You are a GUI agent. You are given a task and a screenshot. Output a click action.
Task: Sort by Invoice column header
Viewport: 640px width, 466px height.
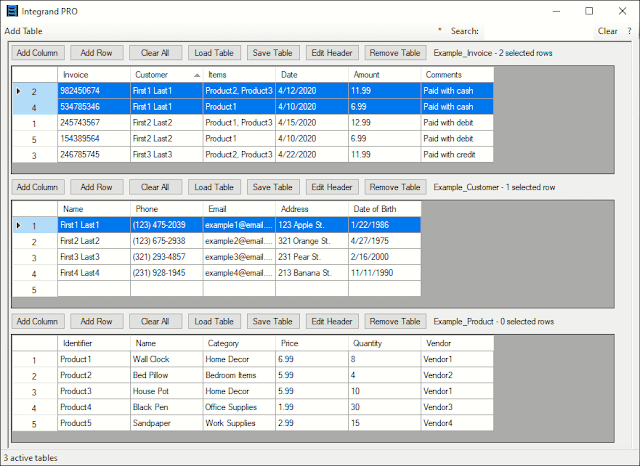(x=94, y=75)
